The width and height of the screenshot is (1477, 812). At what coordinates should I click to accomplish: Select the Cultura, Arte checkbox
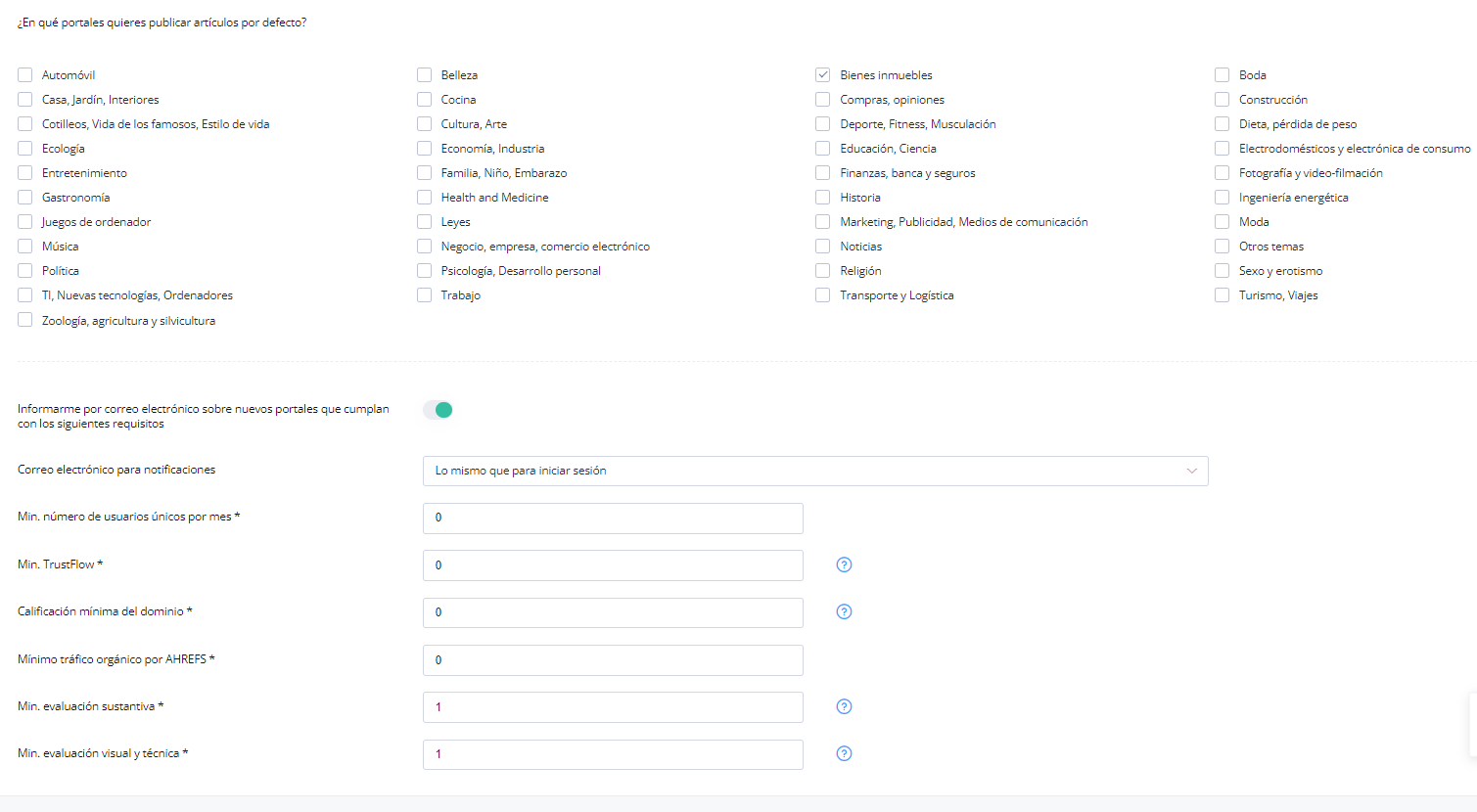click(x=425, y=123)
